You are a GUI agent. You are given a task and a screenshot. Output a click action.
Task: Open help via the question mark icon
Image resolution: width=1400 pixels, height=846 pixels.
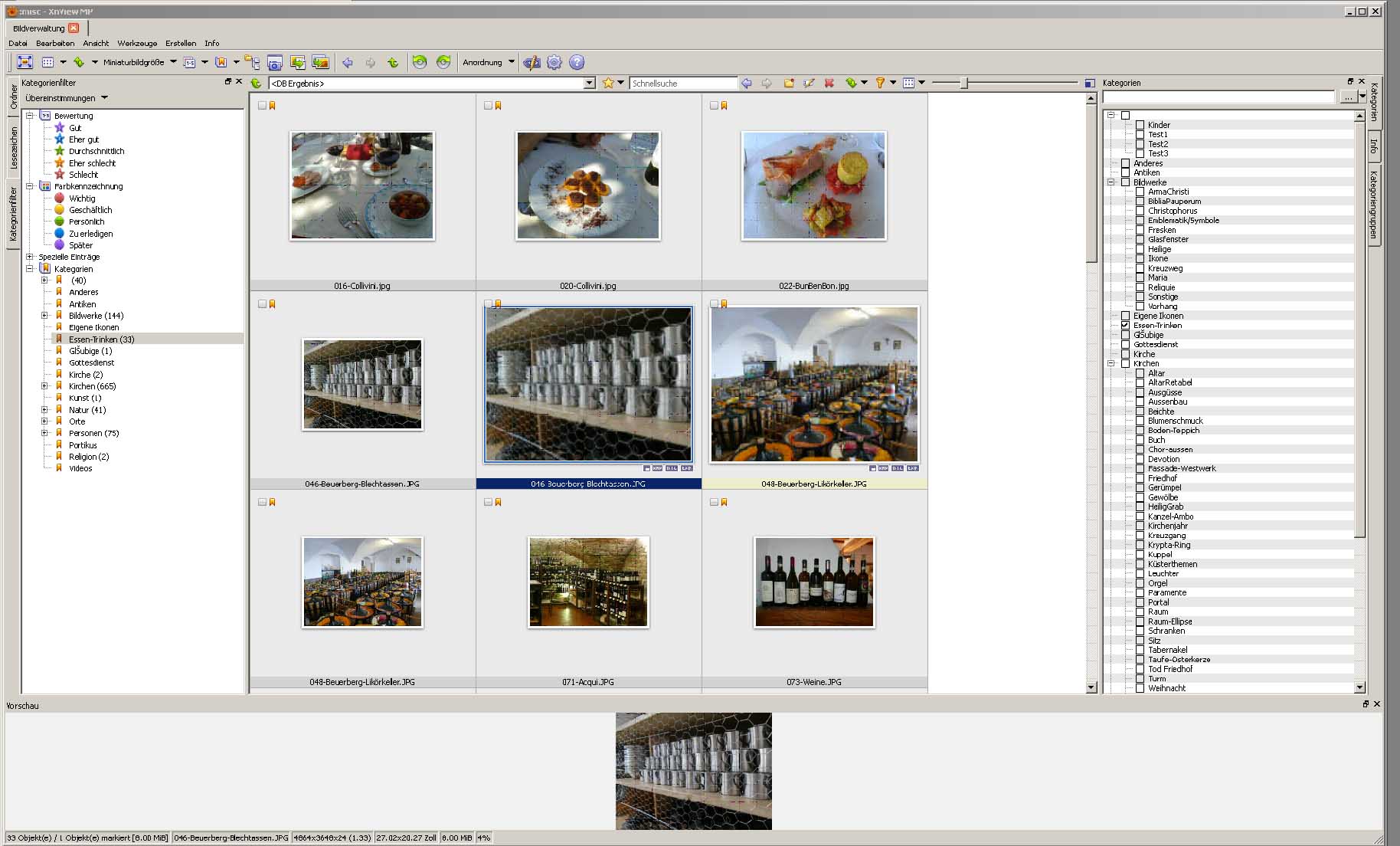click(577, 62)
